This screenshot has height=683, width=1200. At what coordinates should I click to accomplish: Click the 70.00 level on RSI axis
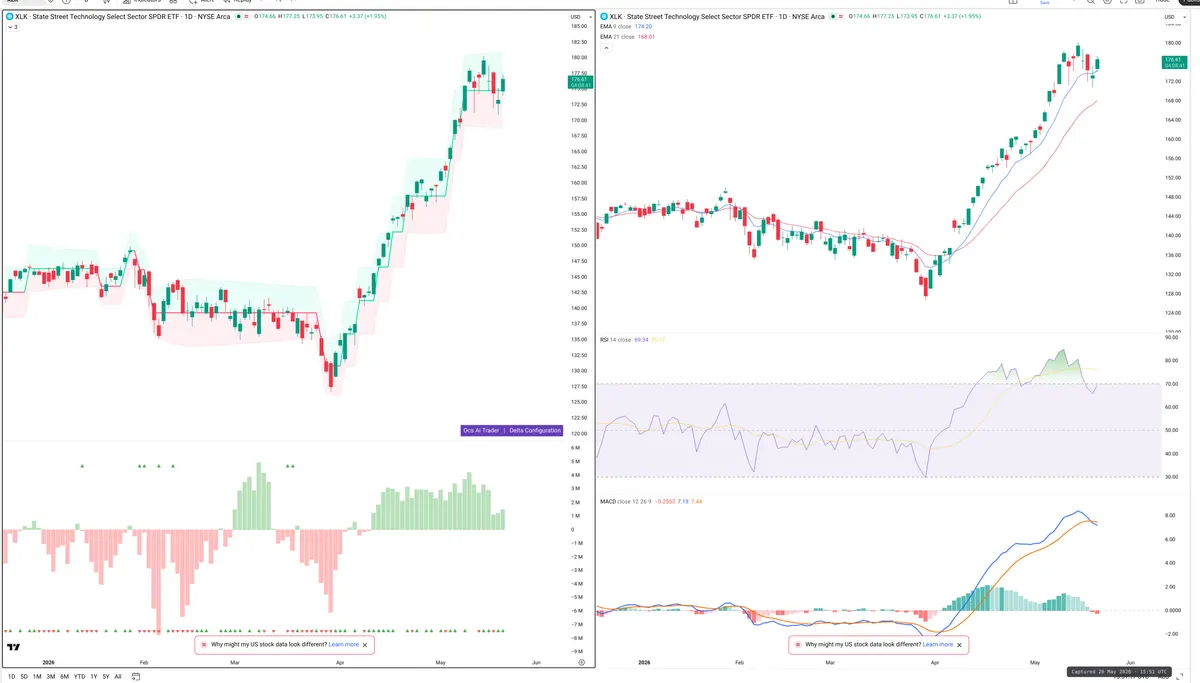pos(1170,384)
